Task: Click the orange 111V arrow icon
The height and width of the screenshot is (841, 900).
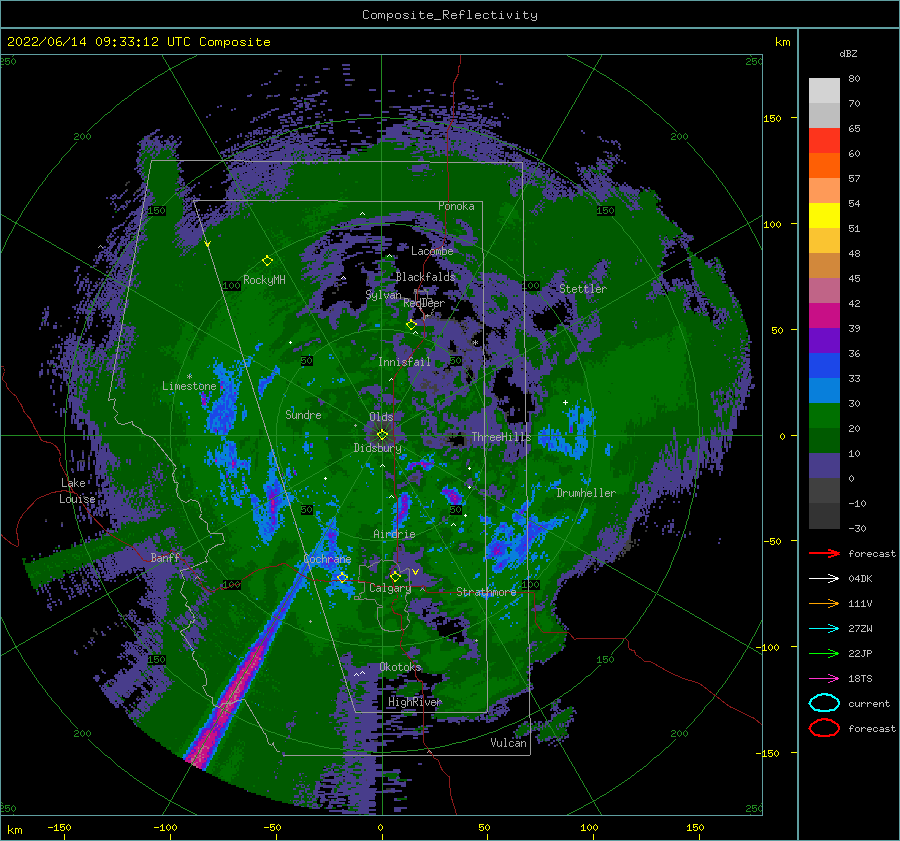Action: coord(824,603)
